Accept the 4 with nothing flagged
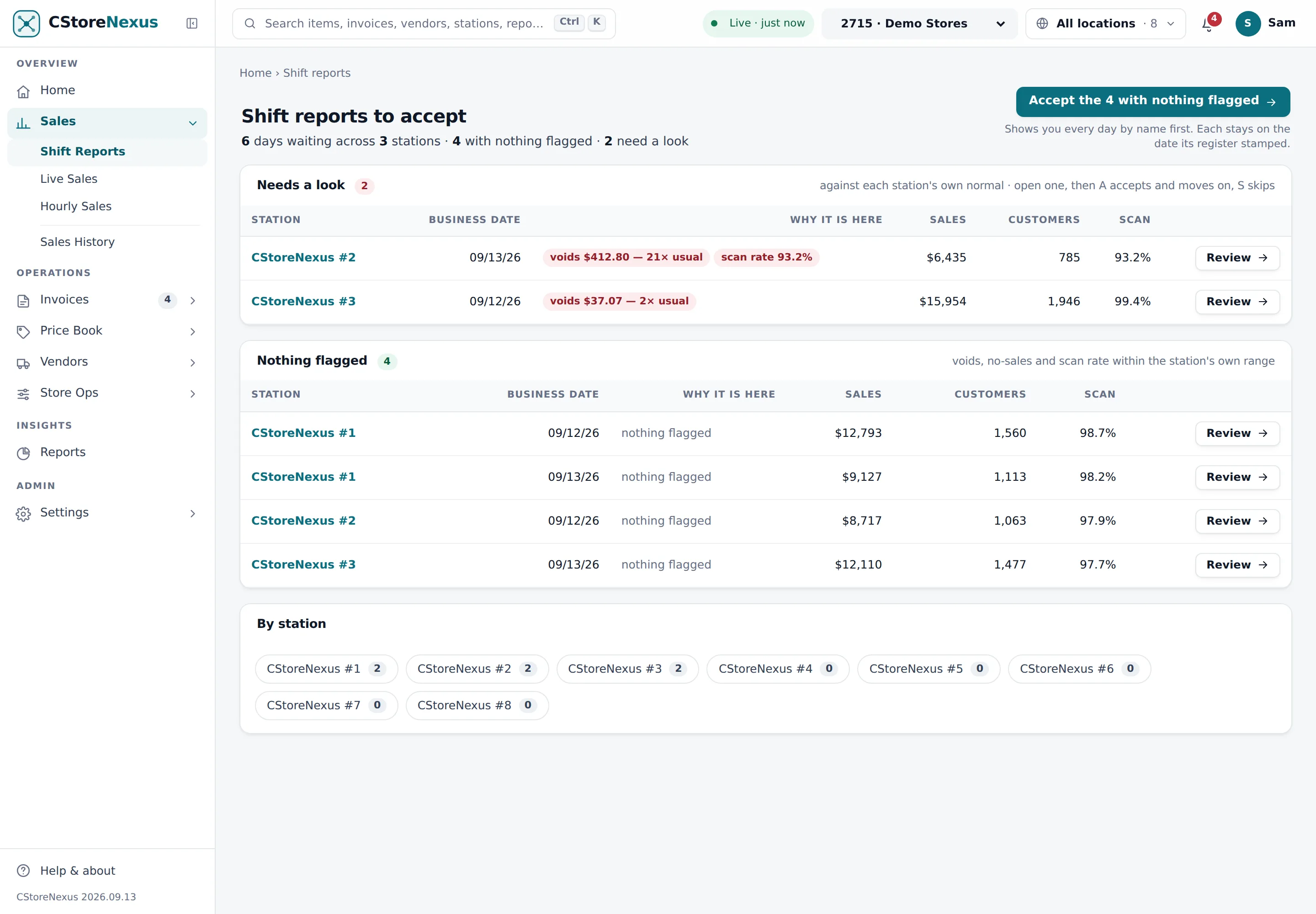Screen dimensions: 1316x914 tap(1153, 101)
